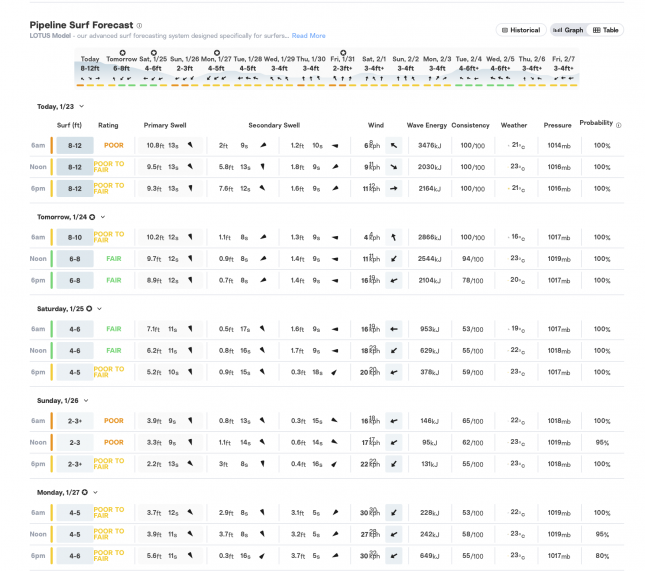
Task: Click the info icon beside Pipeline Surf Forecast
Action: click(x=139, y=26)
